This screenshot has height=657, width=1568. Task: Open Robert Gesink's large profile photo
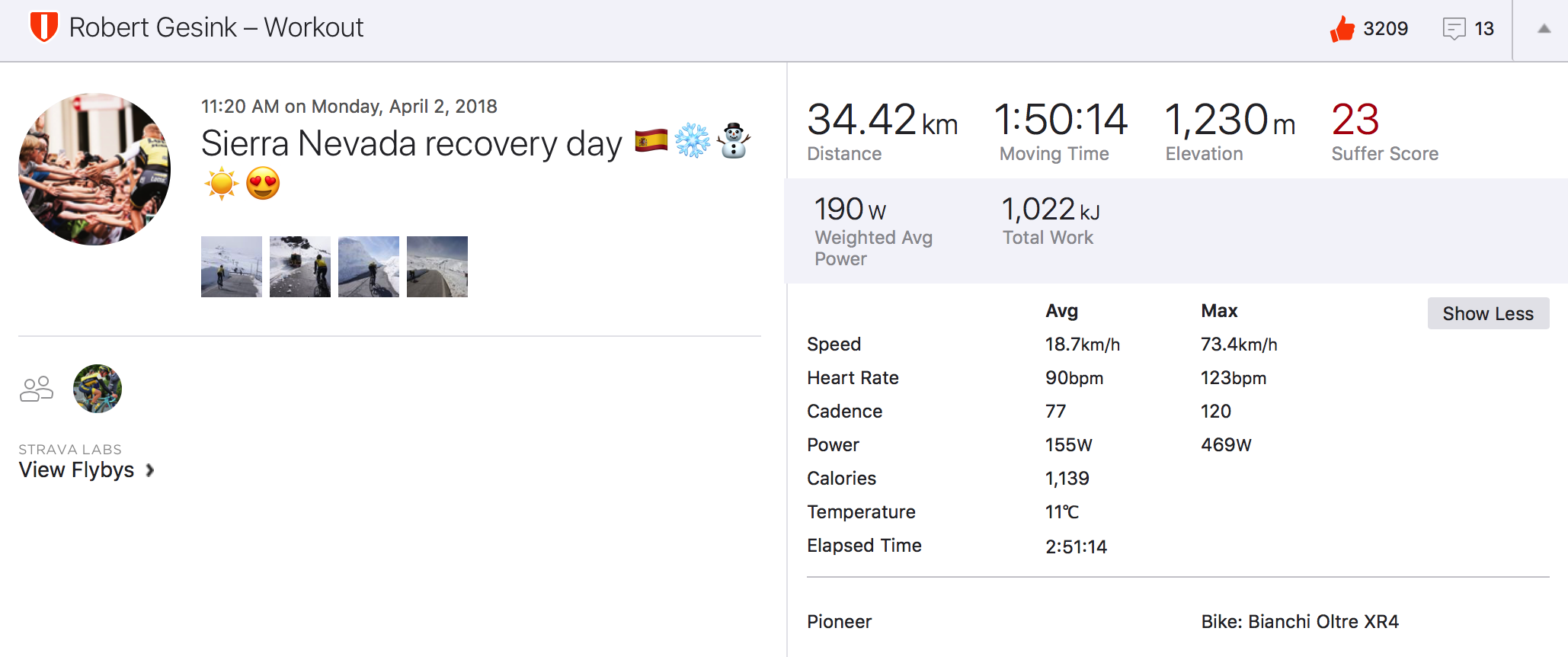pyautogui.click(x=94, y=169)
